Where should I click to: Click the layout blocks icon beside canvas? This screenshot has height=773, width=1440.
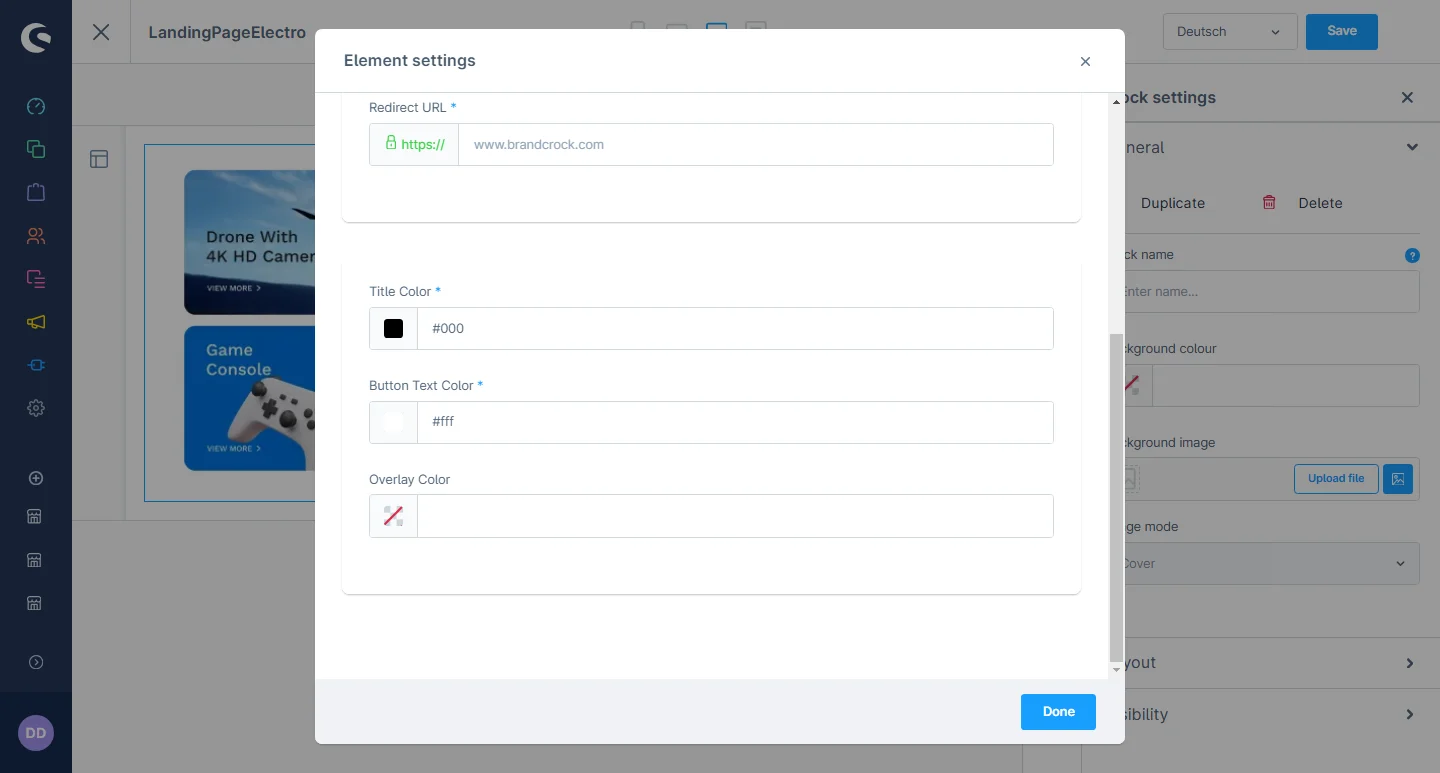[x=99, y=159]
